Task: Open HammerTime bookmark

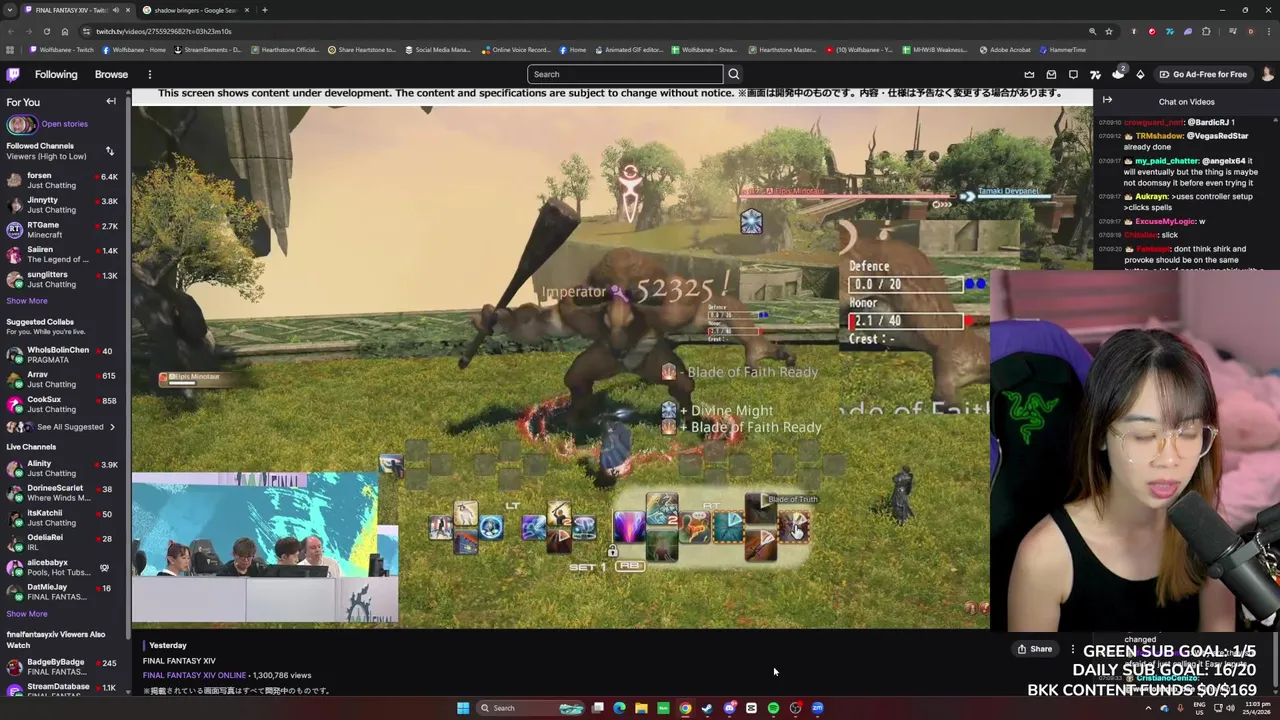Action: pos(1062,49)
